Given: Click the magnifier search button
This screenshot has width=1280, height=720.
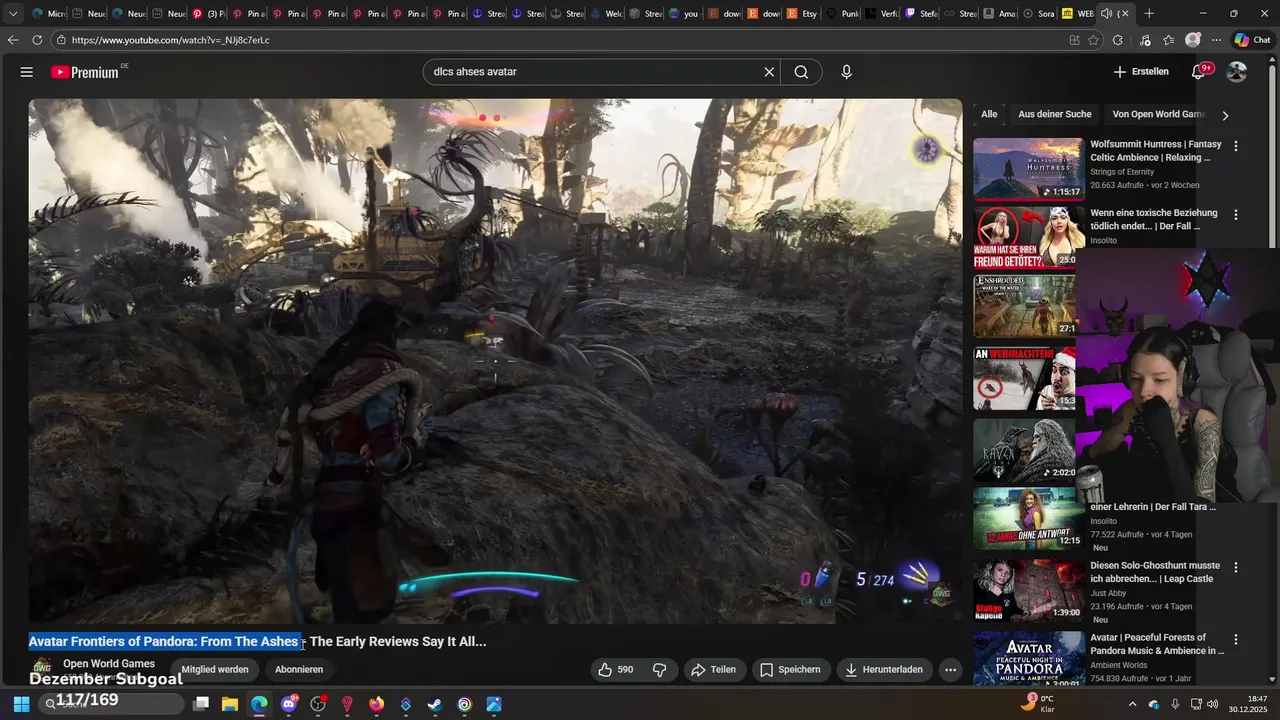Looking at the screenshot, I should (801, 72).
